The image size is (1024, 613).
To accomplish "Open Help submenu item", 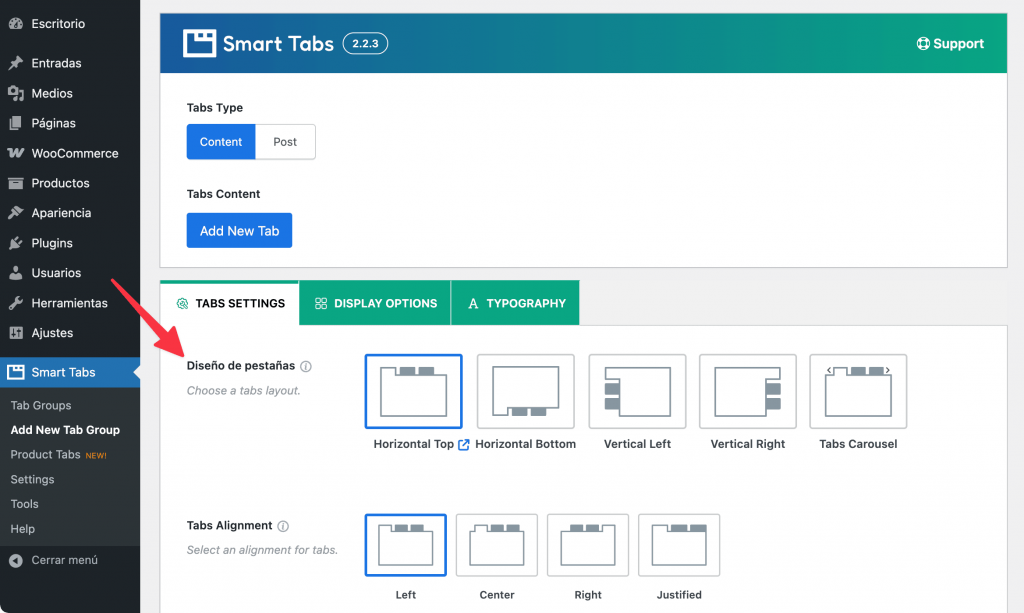I will pyautogui.click(x=22, y=529).
